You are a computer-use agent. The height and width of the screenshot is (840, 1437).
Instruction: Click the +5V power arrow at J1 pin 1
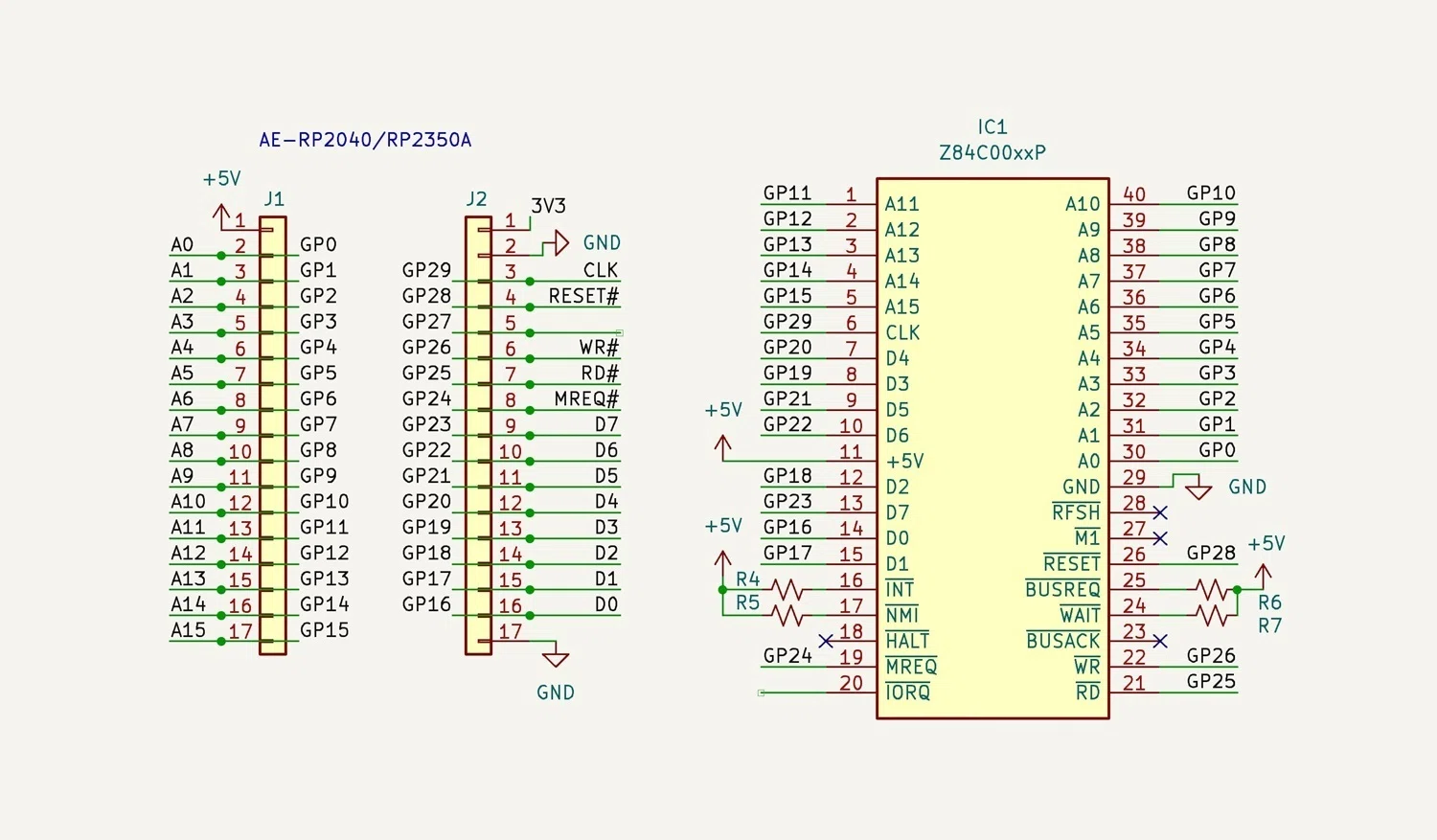tap(221, 216)
